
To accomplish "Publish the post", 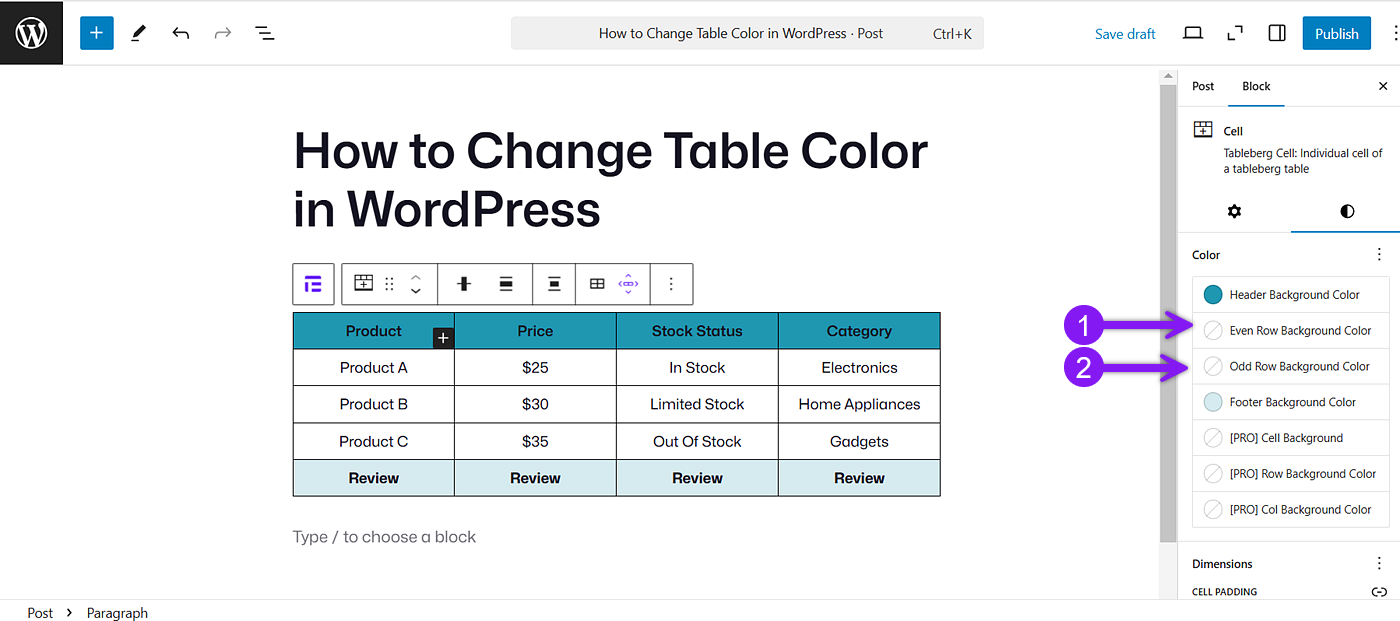I will pos(1336,32).
